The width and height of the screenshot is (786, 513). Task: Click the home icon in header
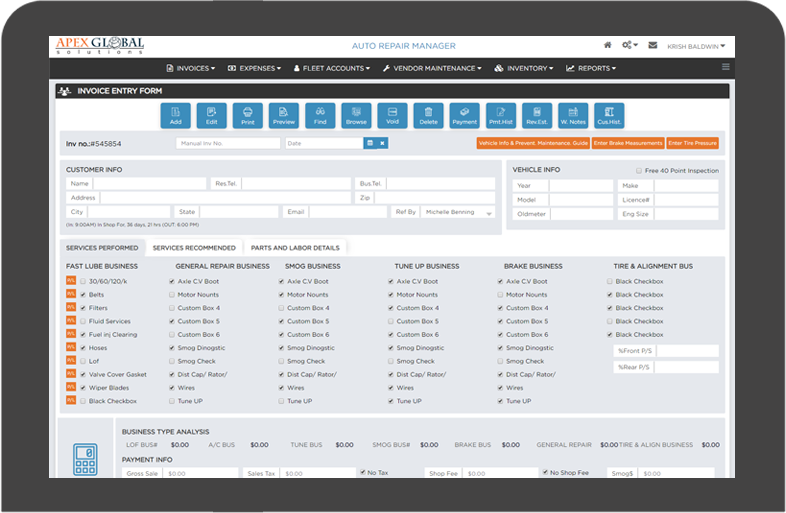[607, 45]
